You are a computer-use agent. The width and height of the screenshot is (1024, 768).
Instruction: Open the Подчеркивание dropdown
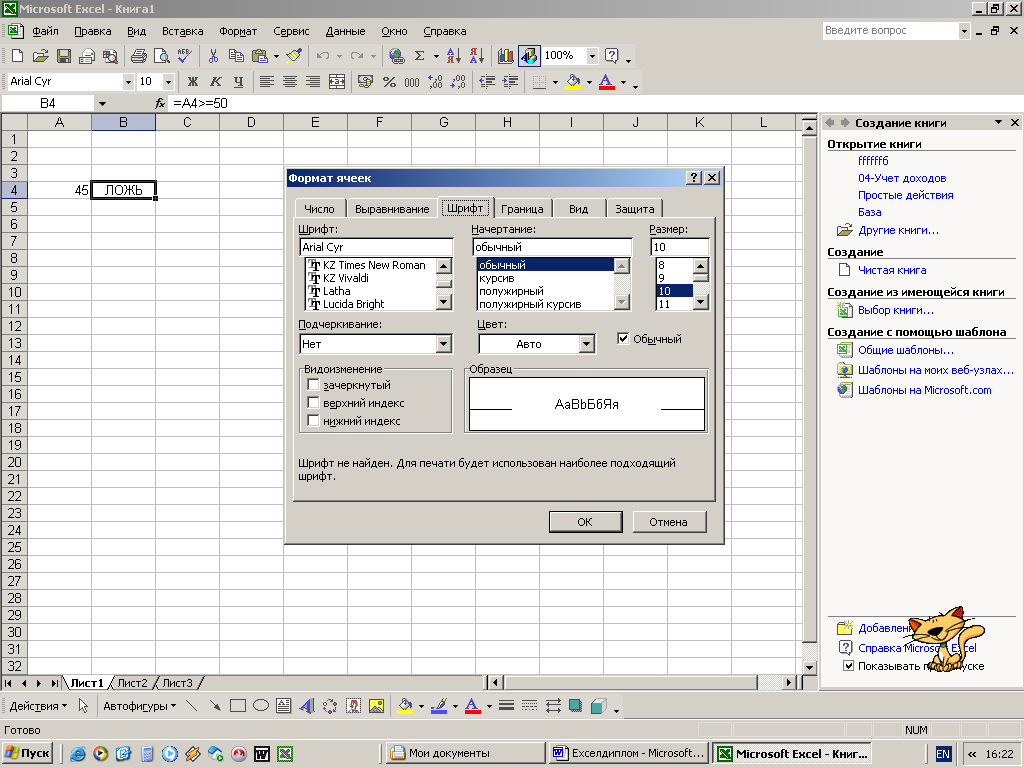(443, 344)
